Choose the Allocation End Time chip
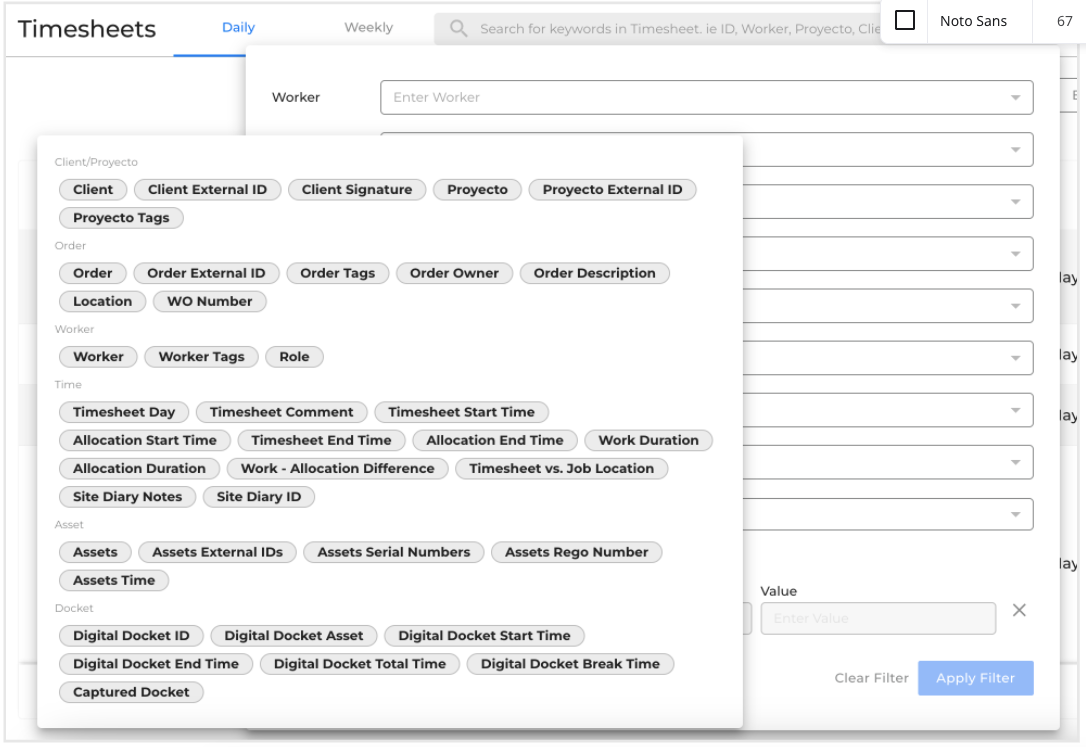Image resolution: width=1086 pixels, height=747 pixels. (495, 441)
